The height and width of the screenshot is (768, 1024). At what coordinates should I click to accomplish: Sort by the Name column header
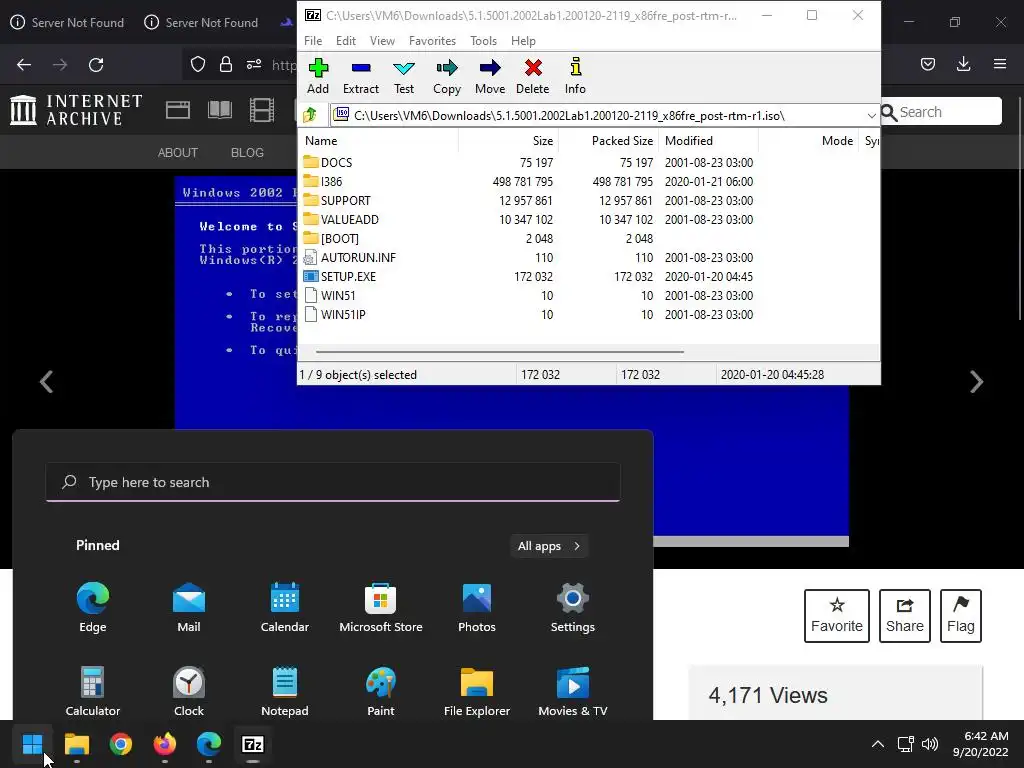coord(379,140)
